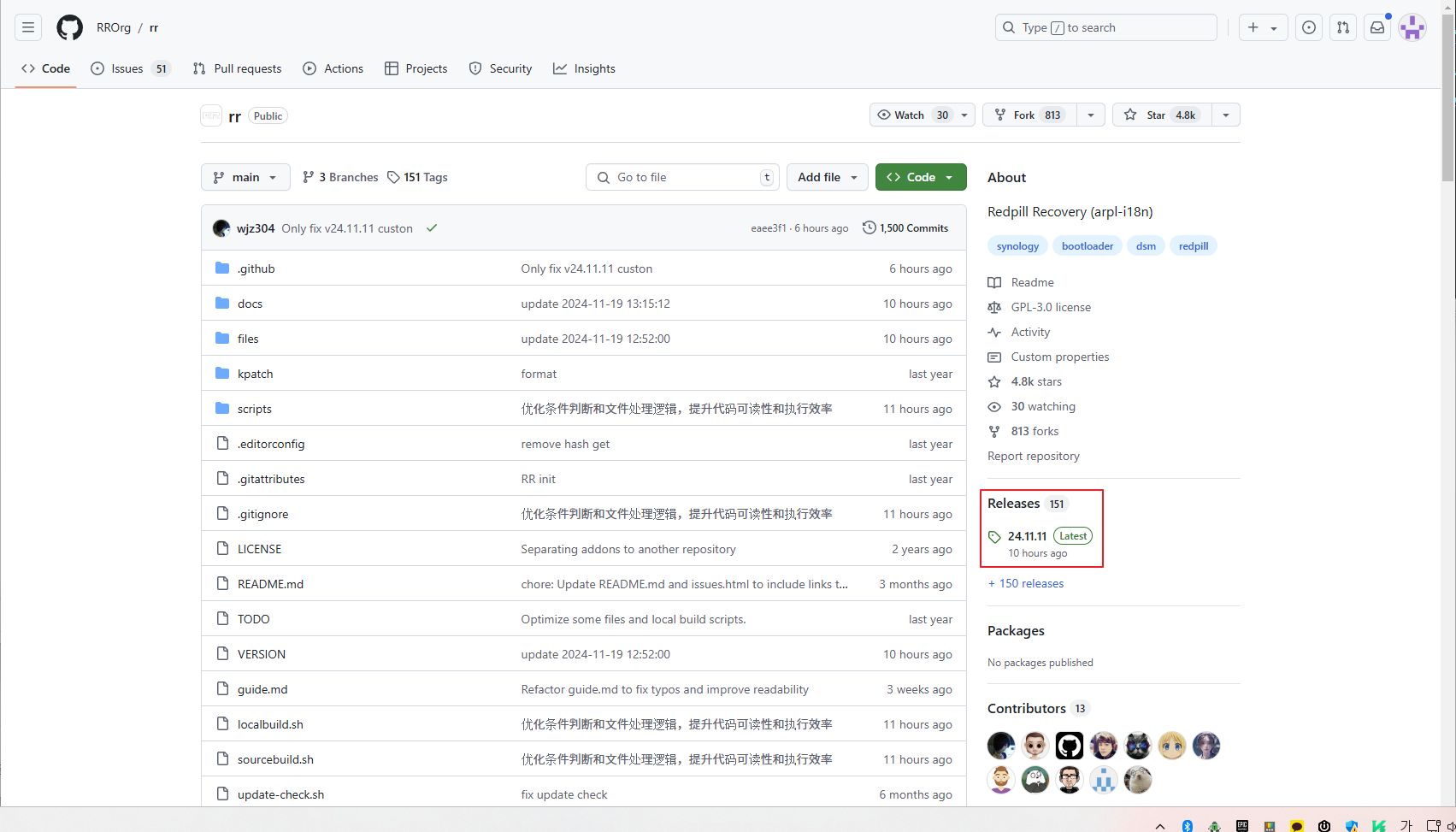Image resolution: width=1456 pixels, height=832 pixels.
Task: Switch to the Insights tab
Action: coord(584,68)
